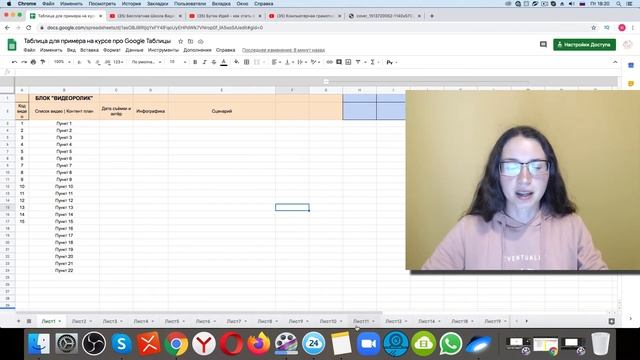
Task: Toggle italic formatting
Action: [204, 62]
